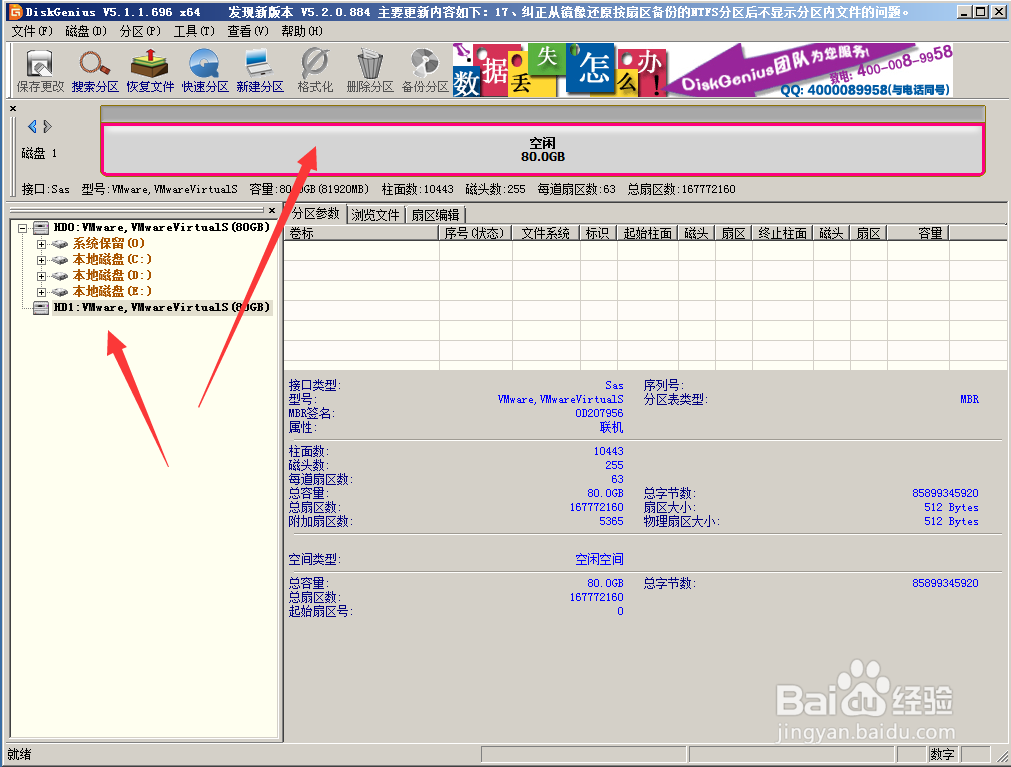Viewport: 1011px width, 767px height.
Task: Open the 查看(V) menu
Action: 248,31
